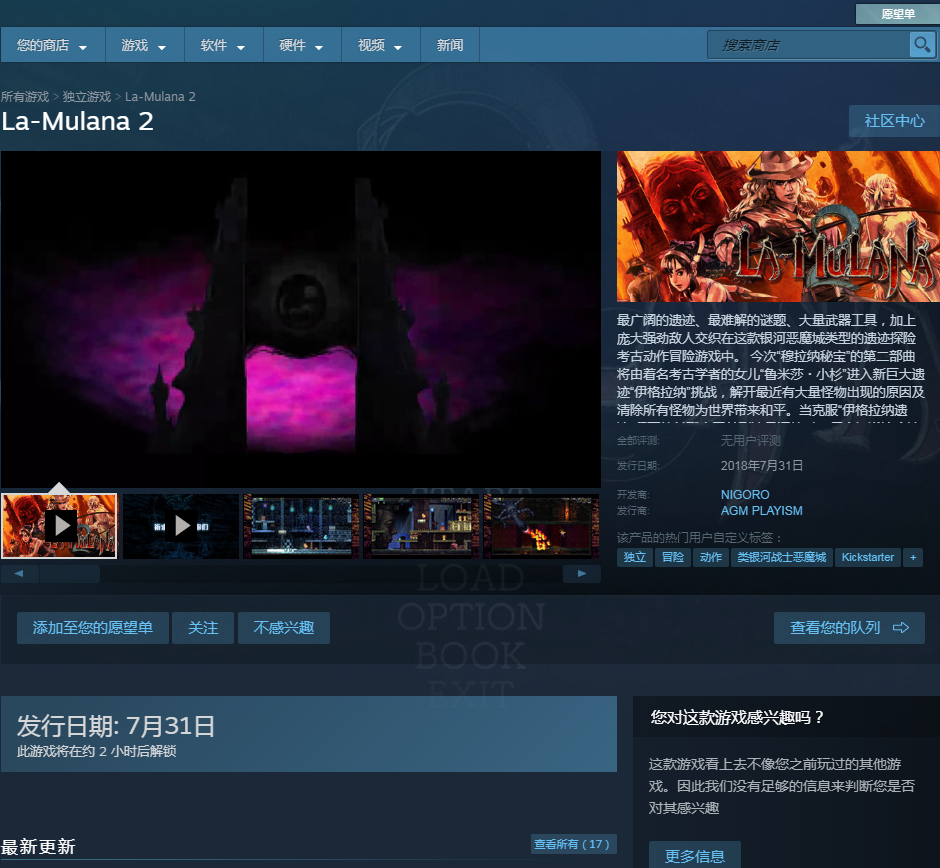Click release date text 2018年7月31日
Screen dimensions: 940x868
coord(761,466)
